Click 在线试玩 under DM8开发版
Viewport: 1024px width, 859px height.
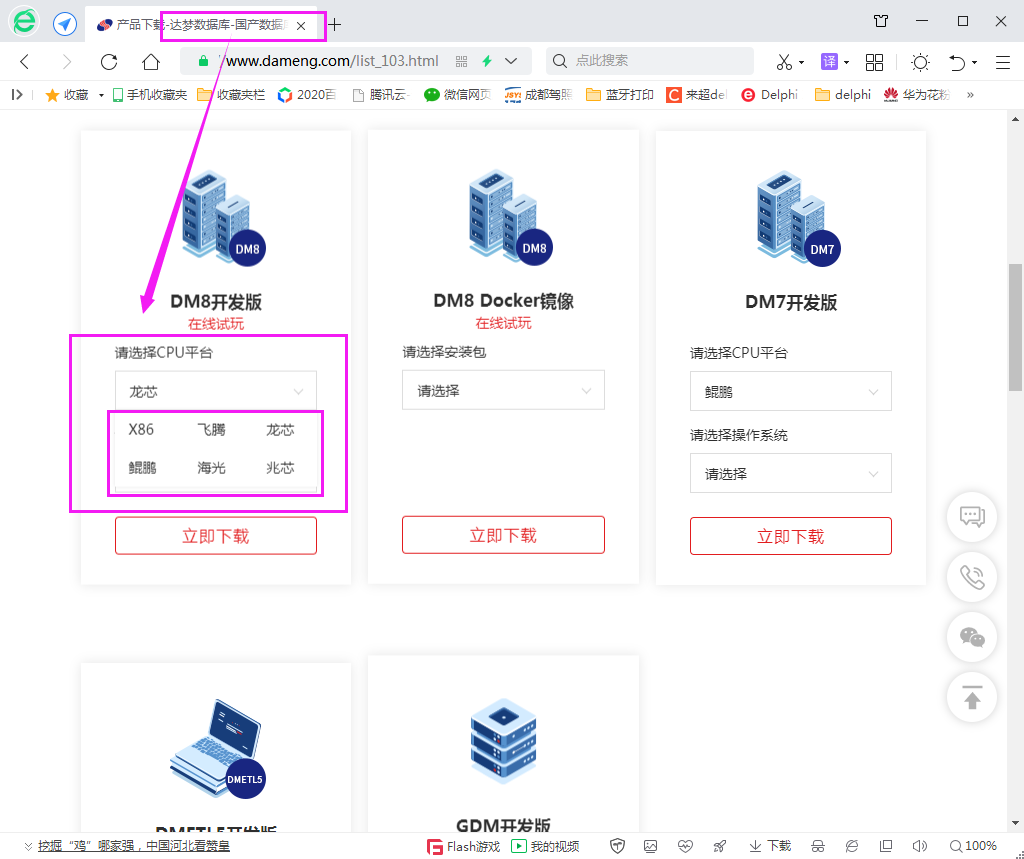(x=216, y=324)
